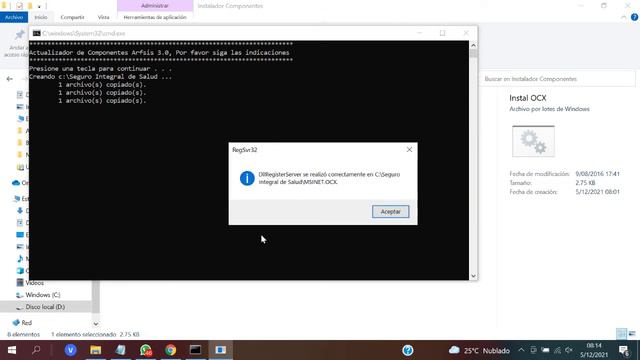Screen dimensions: 640x360
Task: Click the scroll-up arrow in the cmd window
Action: 473,45
